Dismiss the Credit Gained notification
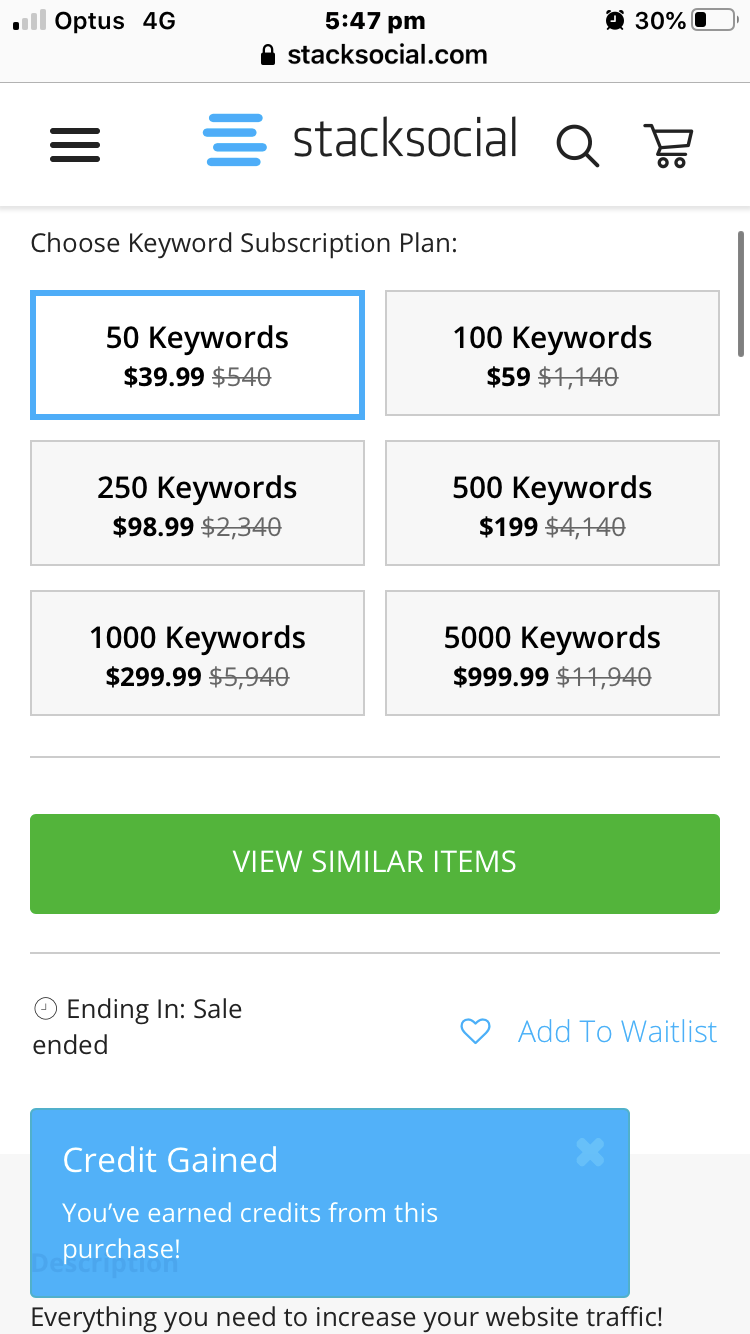This screenshot has height=1334, width=750. (x=590, y=1153)
